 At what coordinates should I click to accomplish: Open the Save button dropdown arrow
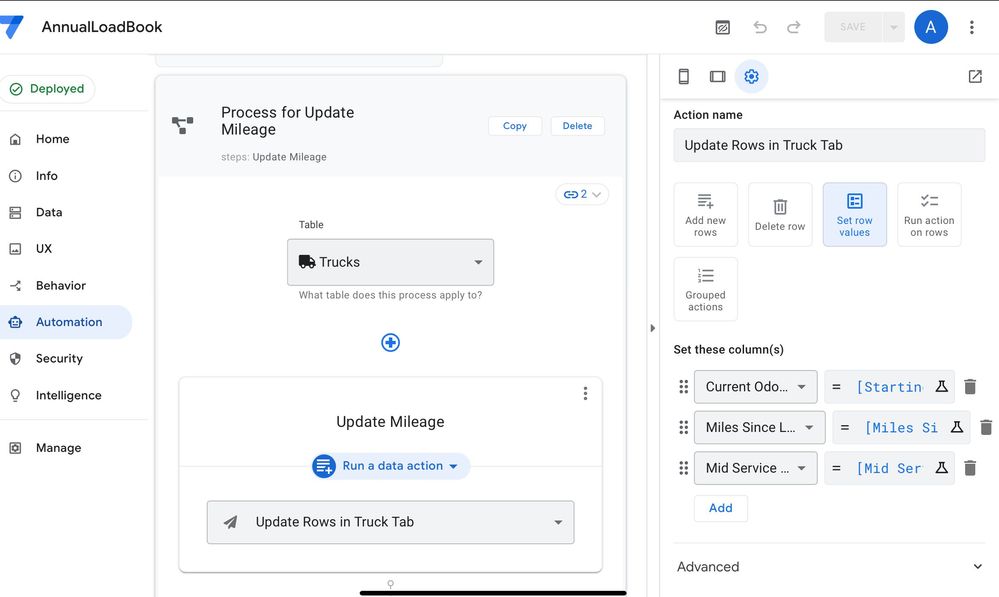(893, 27)
